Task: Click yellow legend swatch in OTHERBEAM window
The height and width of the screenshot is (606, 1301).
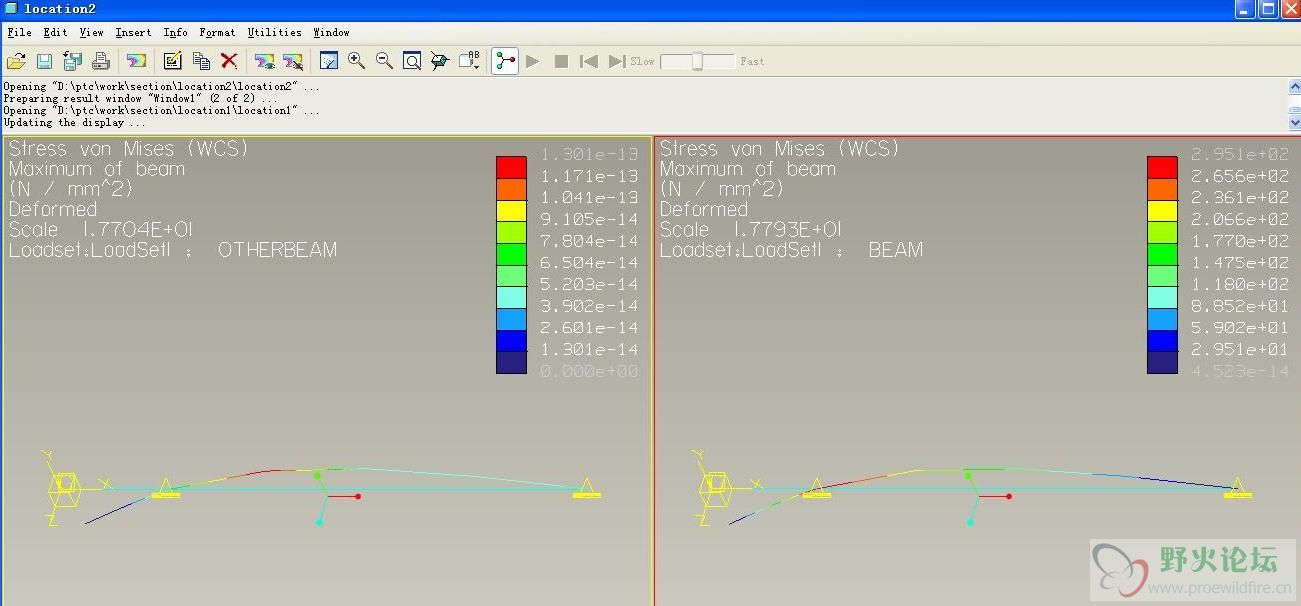Action: pyautogui.click(x=511, y=210)
